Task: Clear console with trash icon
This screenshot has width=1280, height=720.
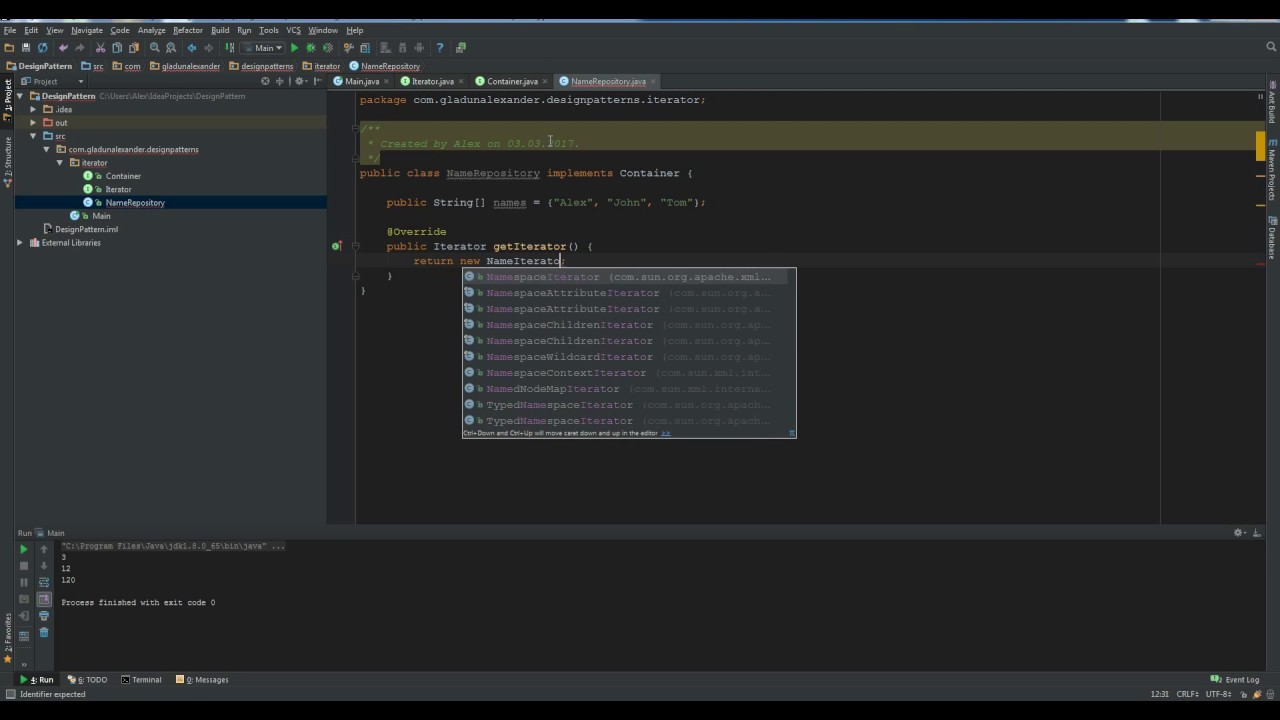Action: (44, 633)
